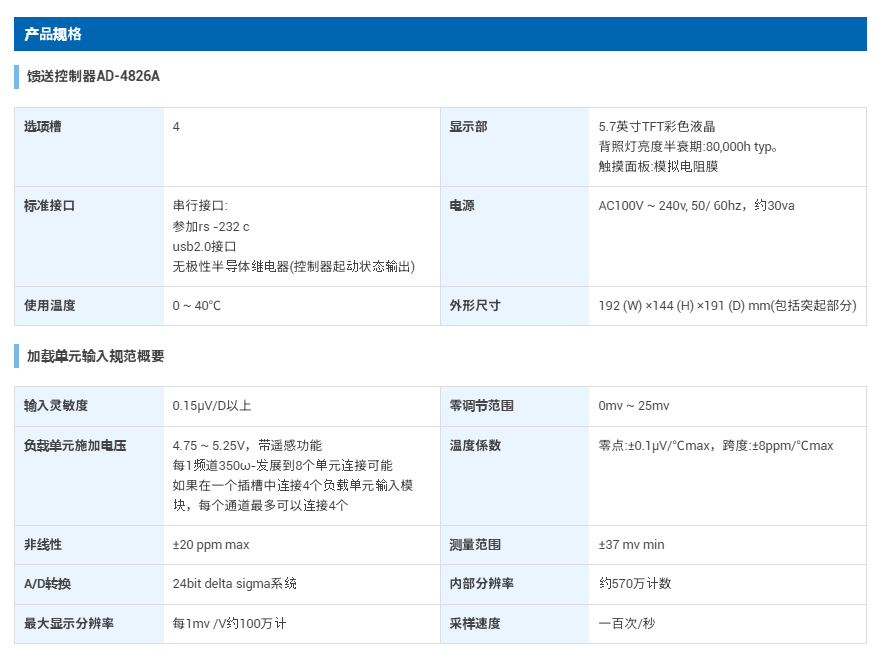Select the AC100V ~ 240v power value

[696, 206]
